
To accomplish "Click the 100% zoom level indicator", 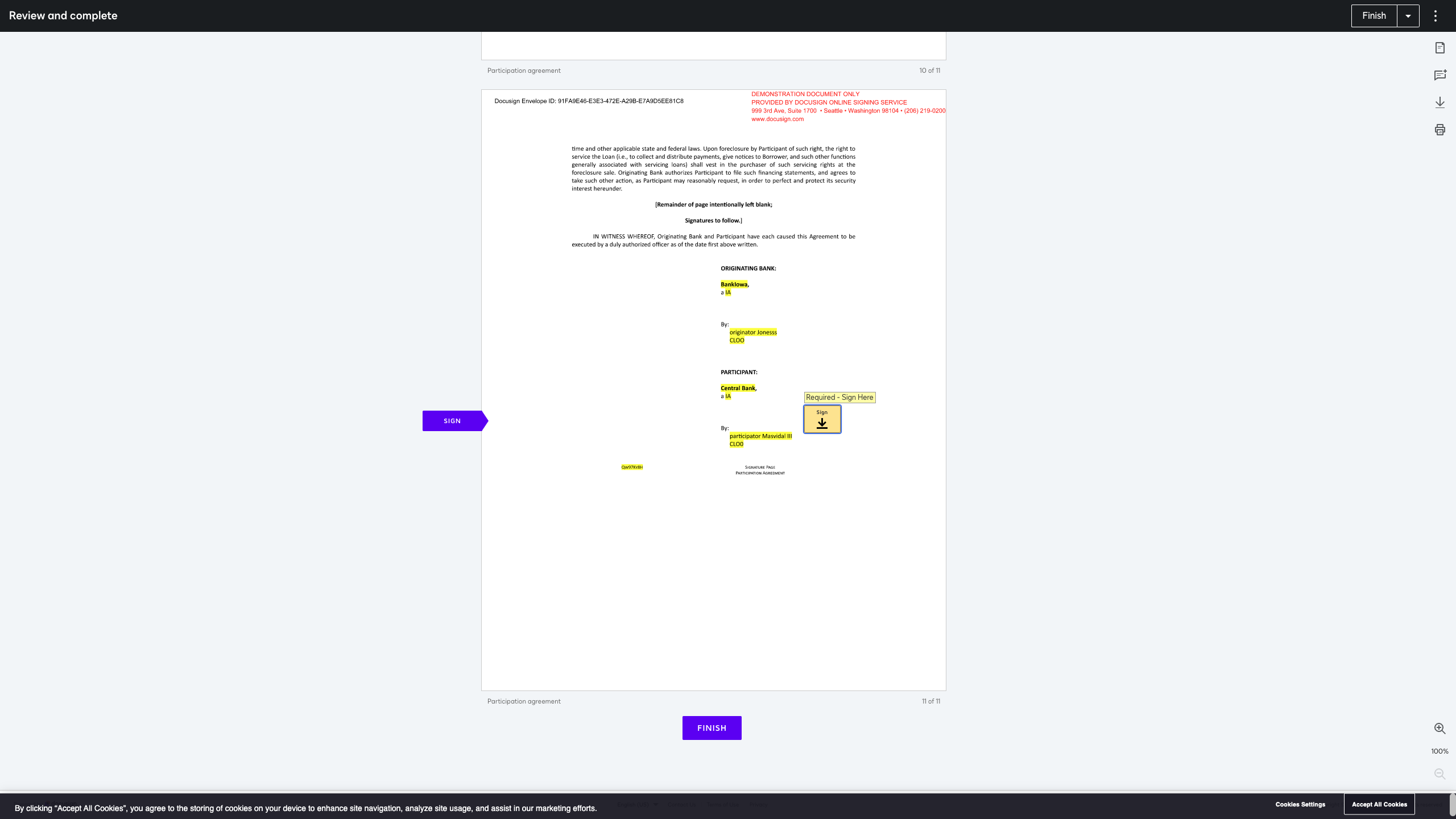I will (x=1440, y=751).
